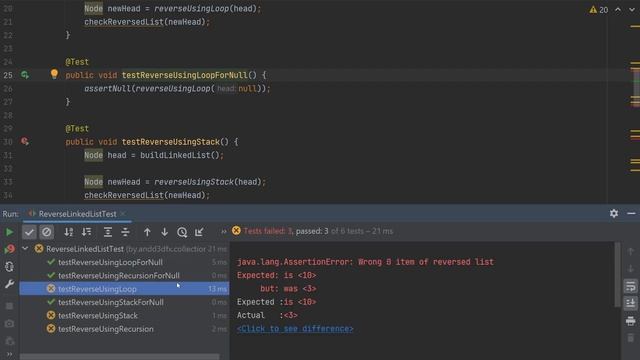Toggle auto-test debug icon in sidebar
This screenshot has height=360, width=640.
(9, 267)
